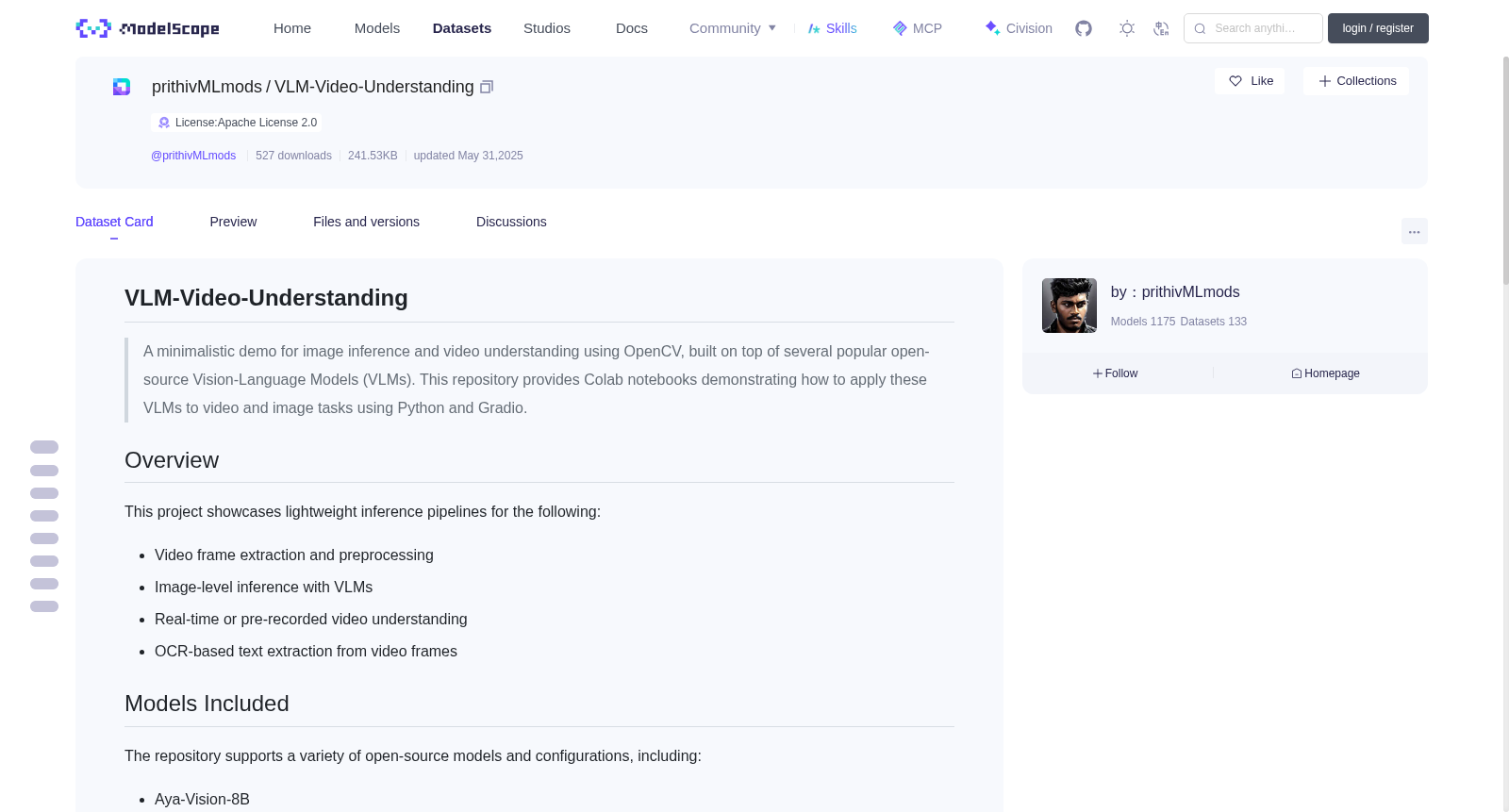The height and width of the screenshot is (812, 1509).
Task: Open the Docs menu item
Action: click(632, 28)
